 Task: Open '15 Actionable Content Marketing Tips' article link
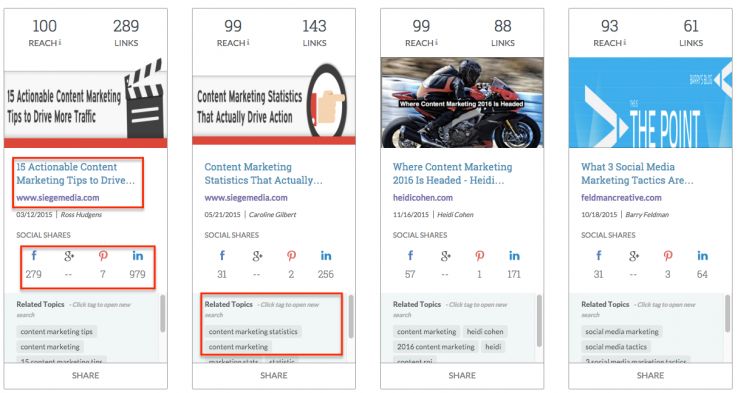point(75,174)
